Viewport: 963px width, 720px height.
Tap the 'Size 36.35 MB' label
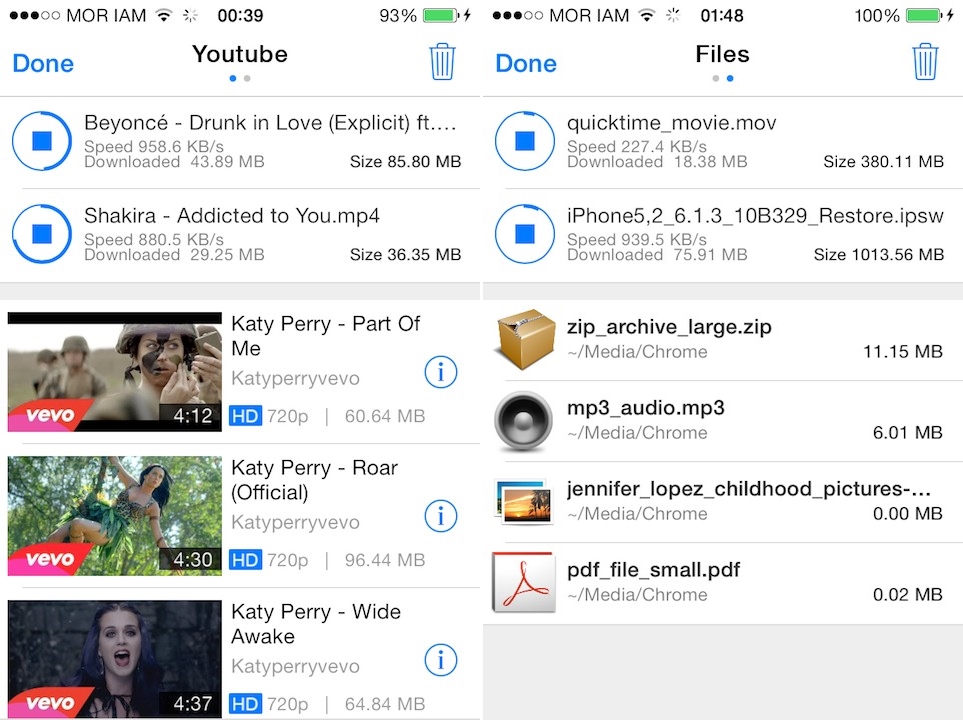pyautogui.click(x=405, y=254)
